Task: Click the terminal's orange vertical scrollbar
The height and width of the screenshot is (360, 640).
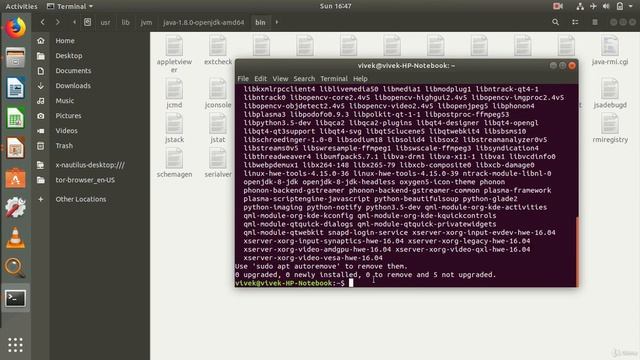Action: tap(577, 251)
